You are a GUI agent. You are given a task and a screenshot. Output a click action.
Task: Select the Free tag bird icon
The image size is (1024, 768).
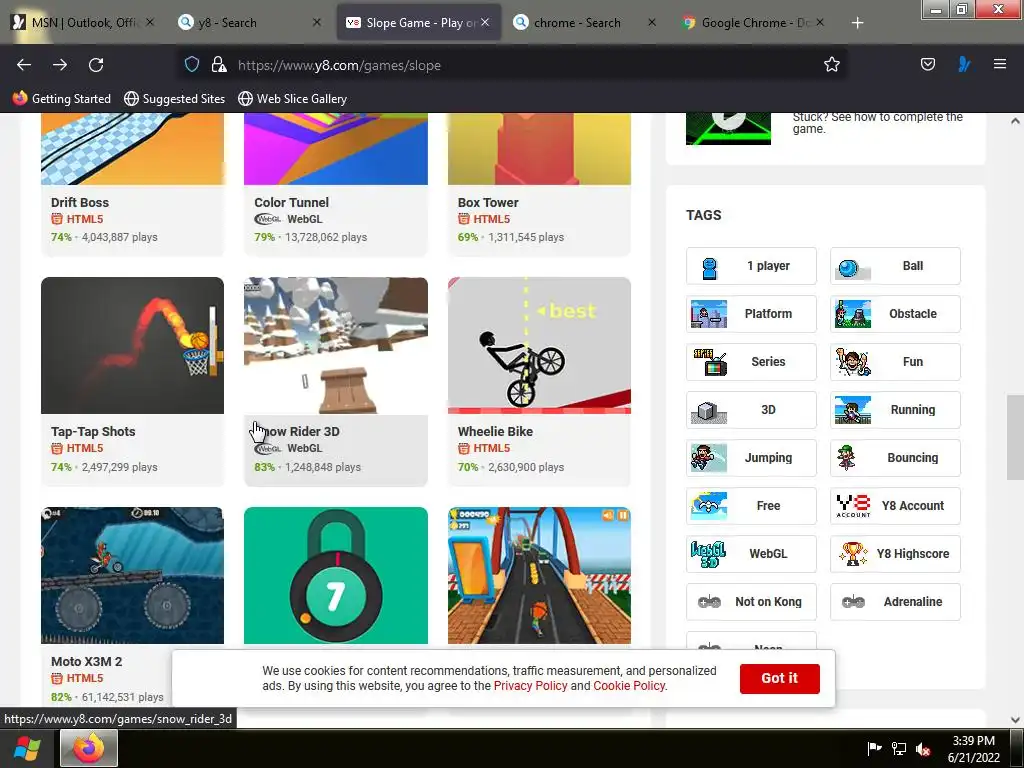pyautogui.click(x=709, y=506)
